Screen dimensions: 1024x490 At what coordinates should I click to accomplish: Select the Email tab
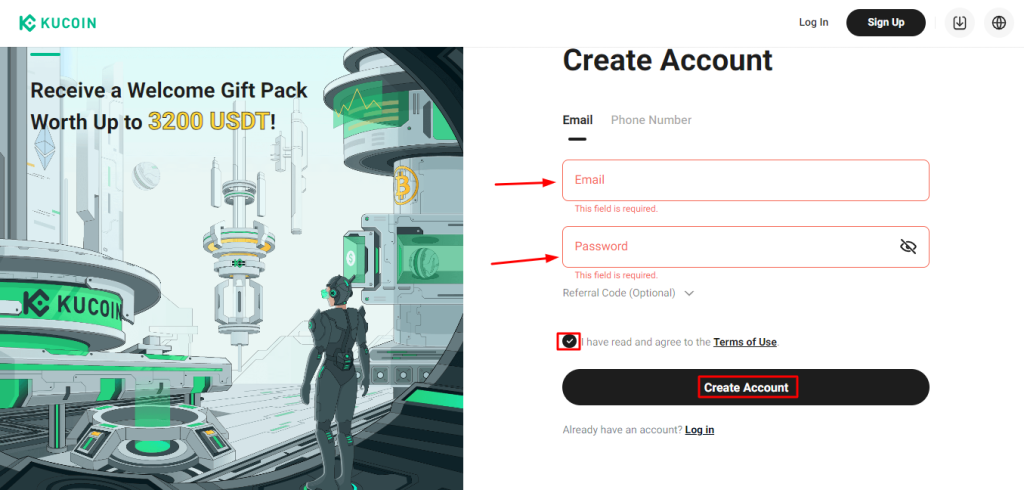577,120
